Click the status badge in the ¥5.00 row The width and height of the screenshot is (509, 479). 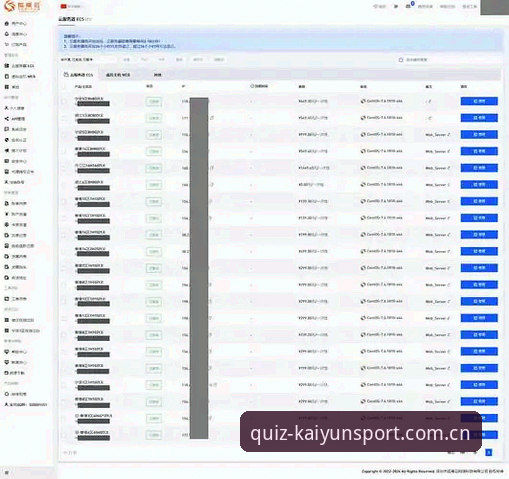coord(154,185)
